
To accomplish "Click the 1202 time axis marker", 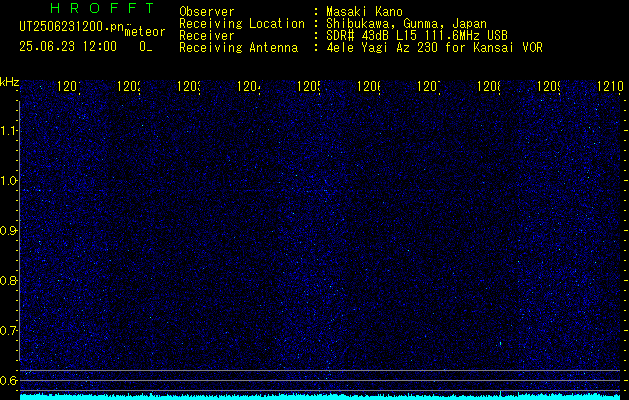I will point(129,86).
